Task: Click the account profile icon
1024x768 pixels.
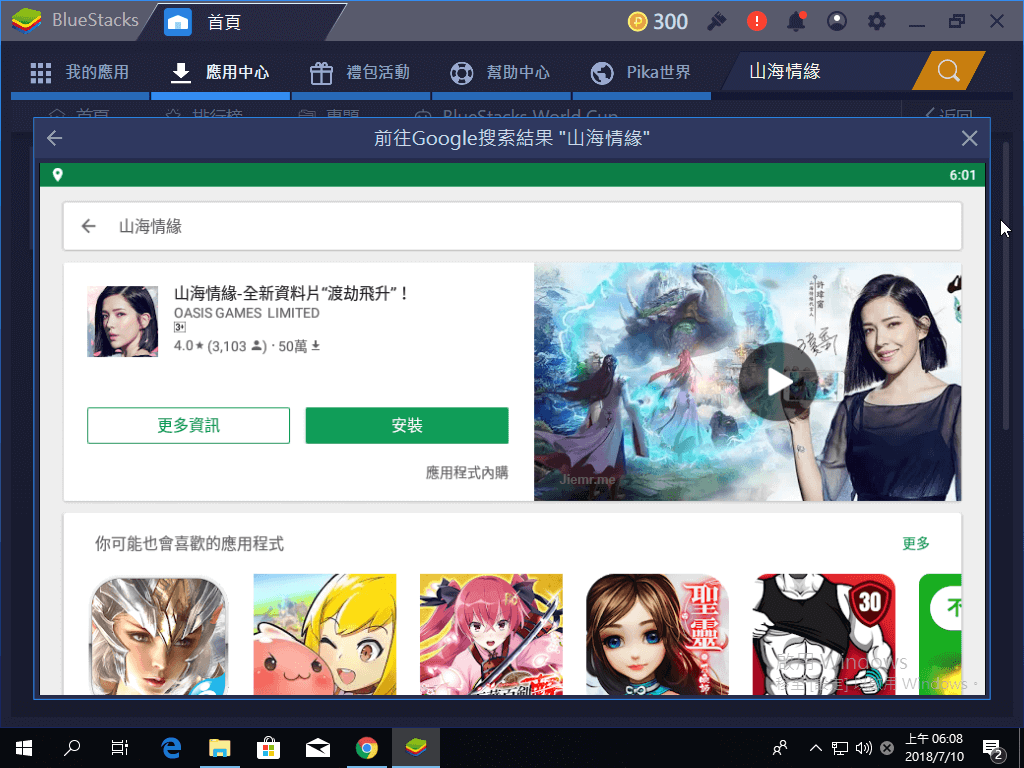Action: [836, 20]
